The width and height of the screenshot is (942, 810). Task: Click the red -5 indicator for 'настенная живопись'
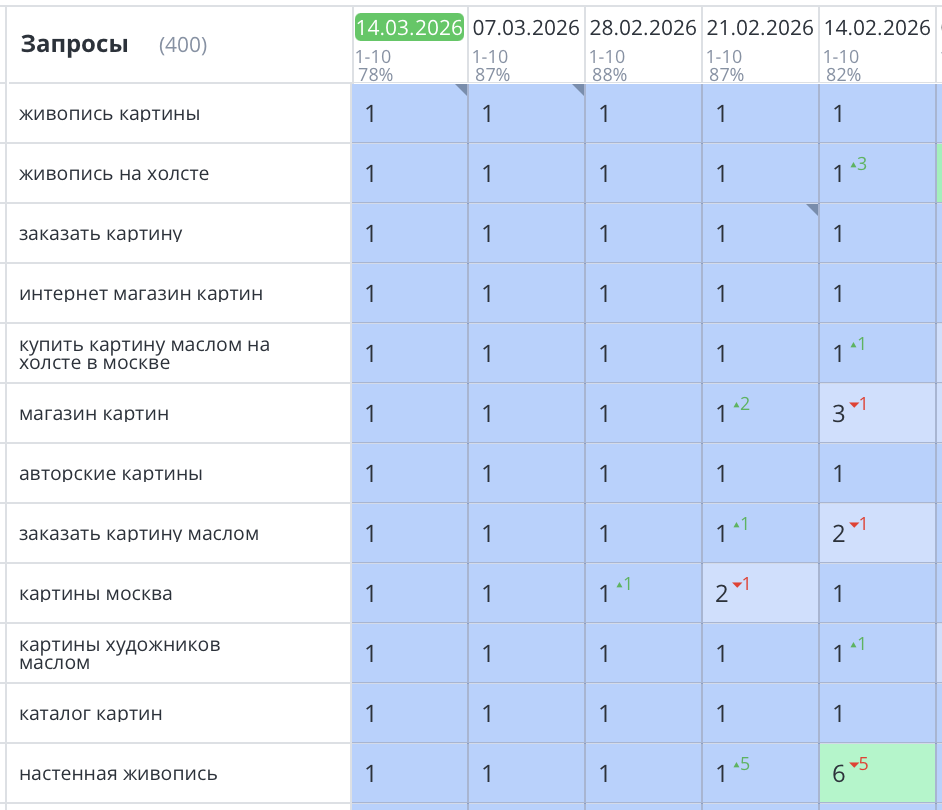click(x=858, y=765)
